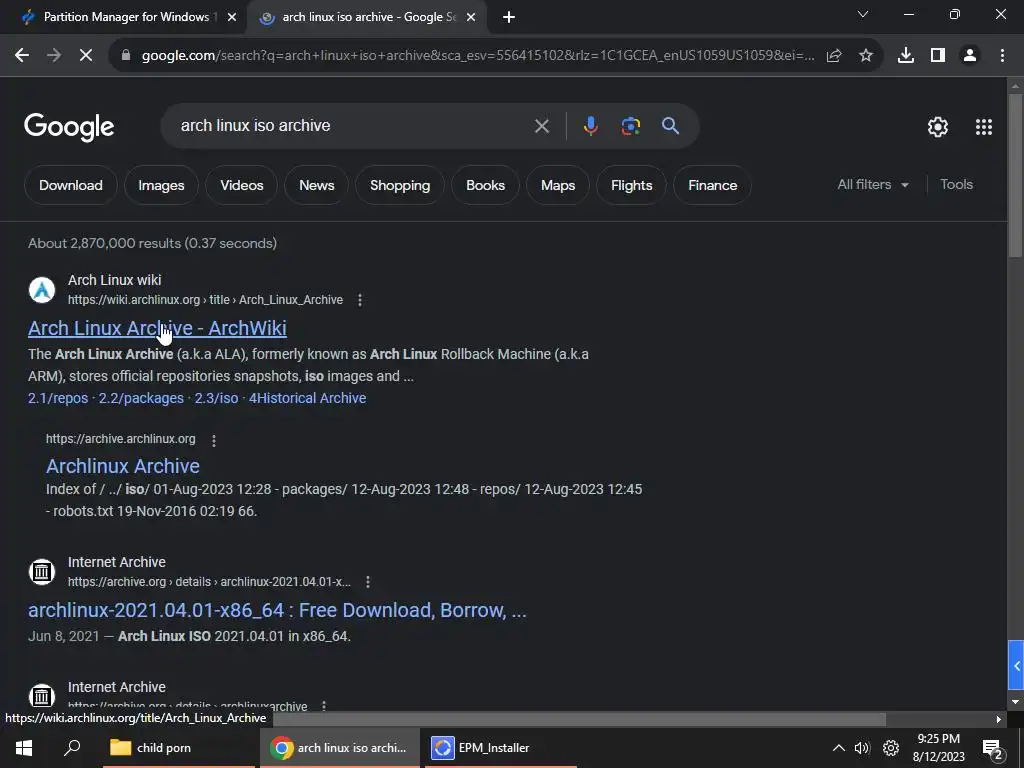Open the Arch Linux wiki result options dots
This screenshot has width=1024, height=768.
coord(360,300)
